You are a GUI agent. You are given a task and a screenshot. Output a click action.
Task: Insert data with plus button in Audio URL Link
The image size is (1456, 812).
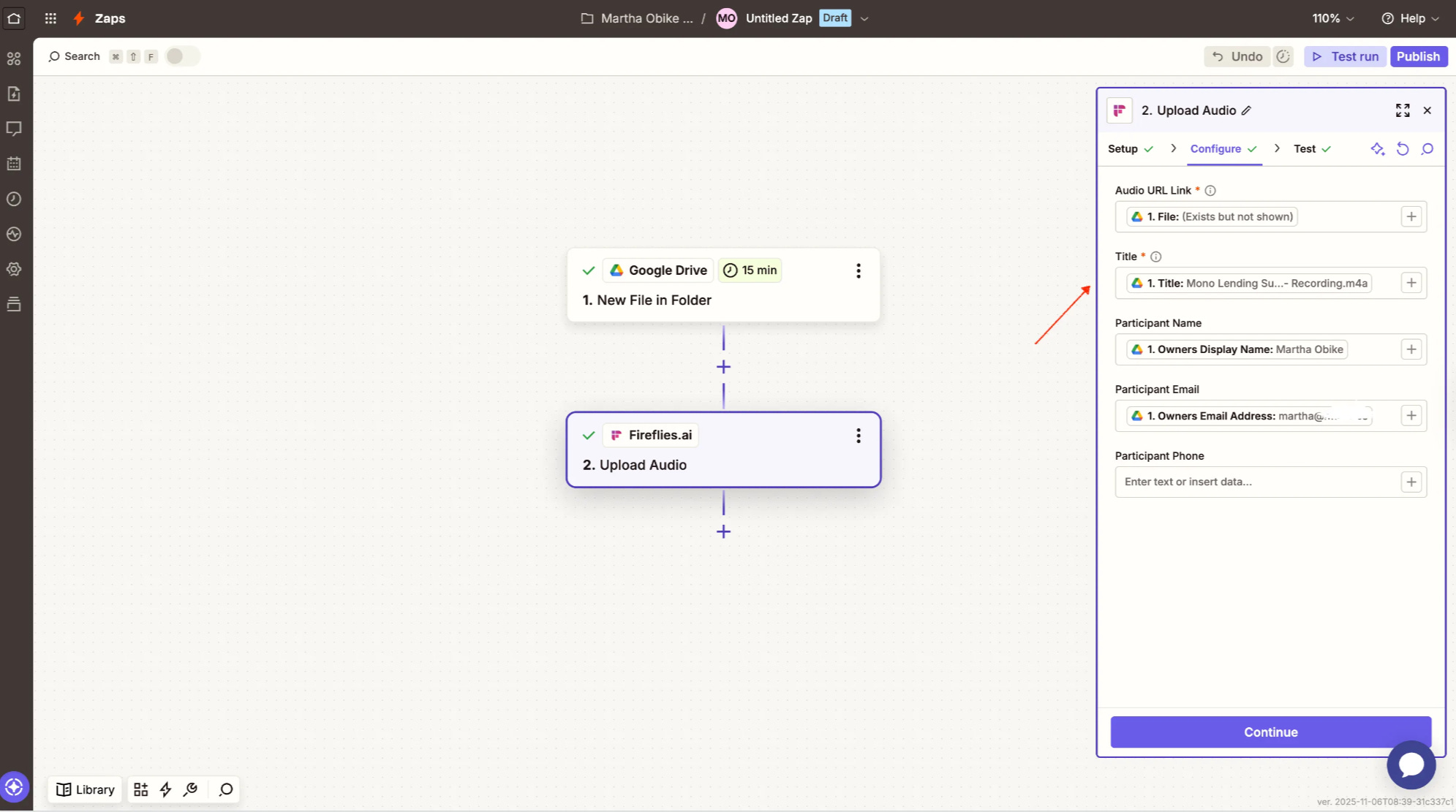tap(1411, 216)
